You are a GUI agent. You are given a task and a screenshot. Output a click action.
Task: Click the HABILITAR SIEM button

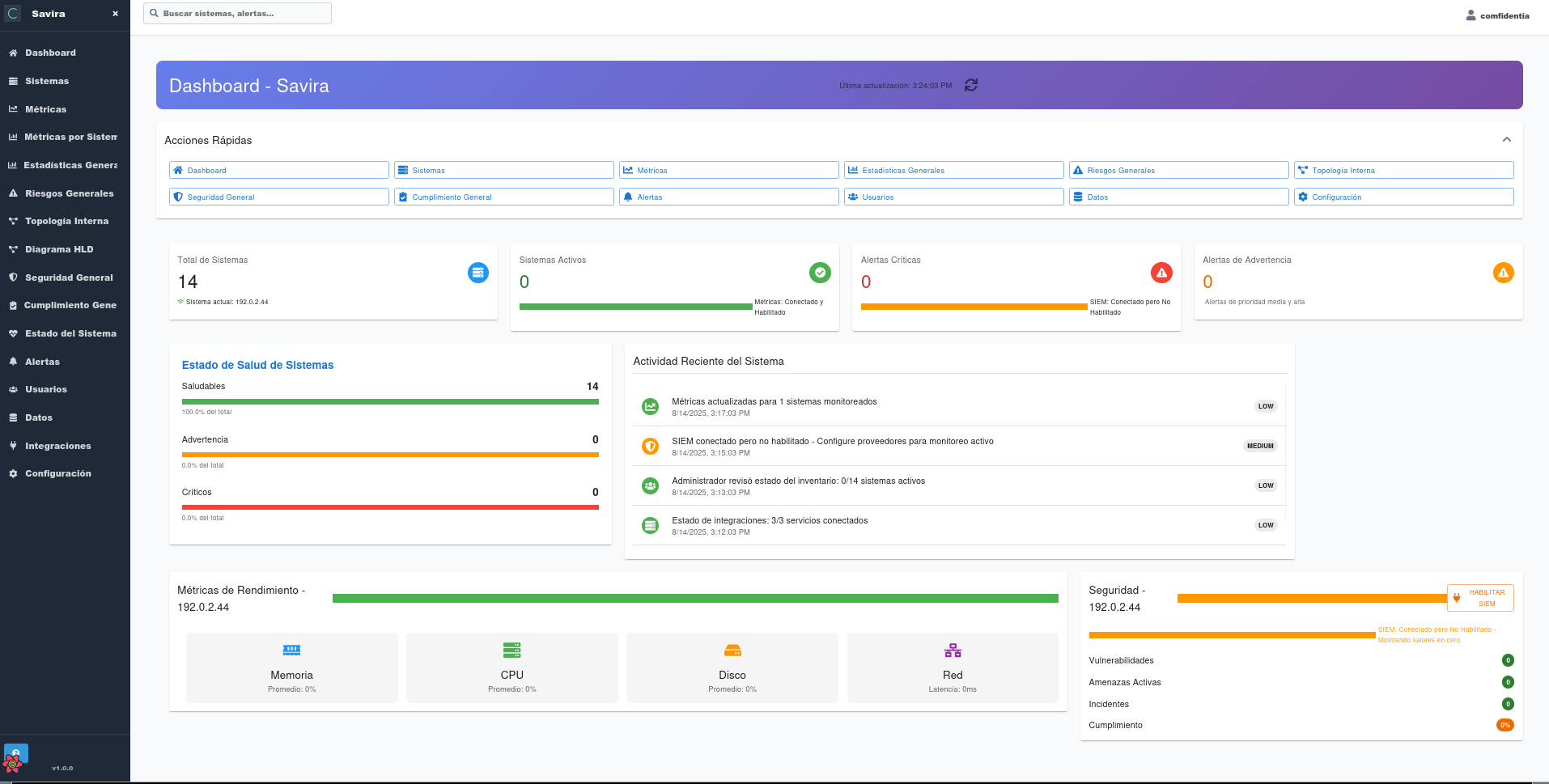pos(1480,597)
